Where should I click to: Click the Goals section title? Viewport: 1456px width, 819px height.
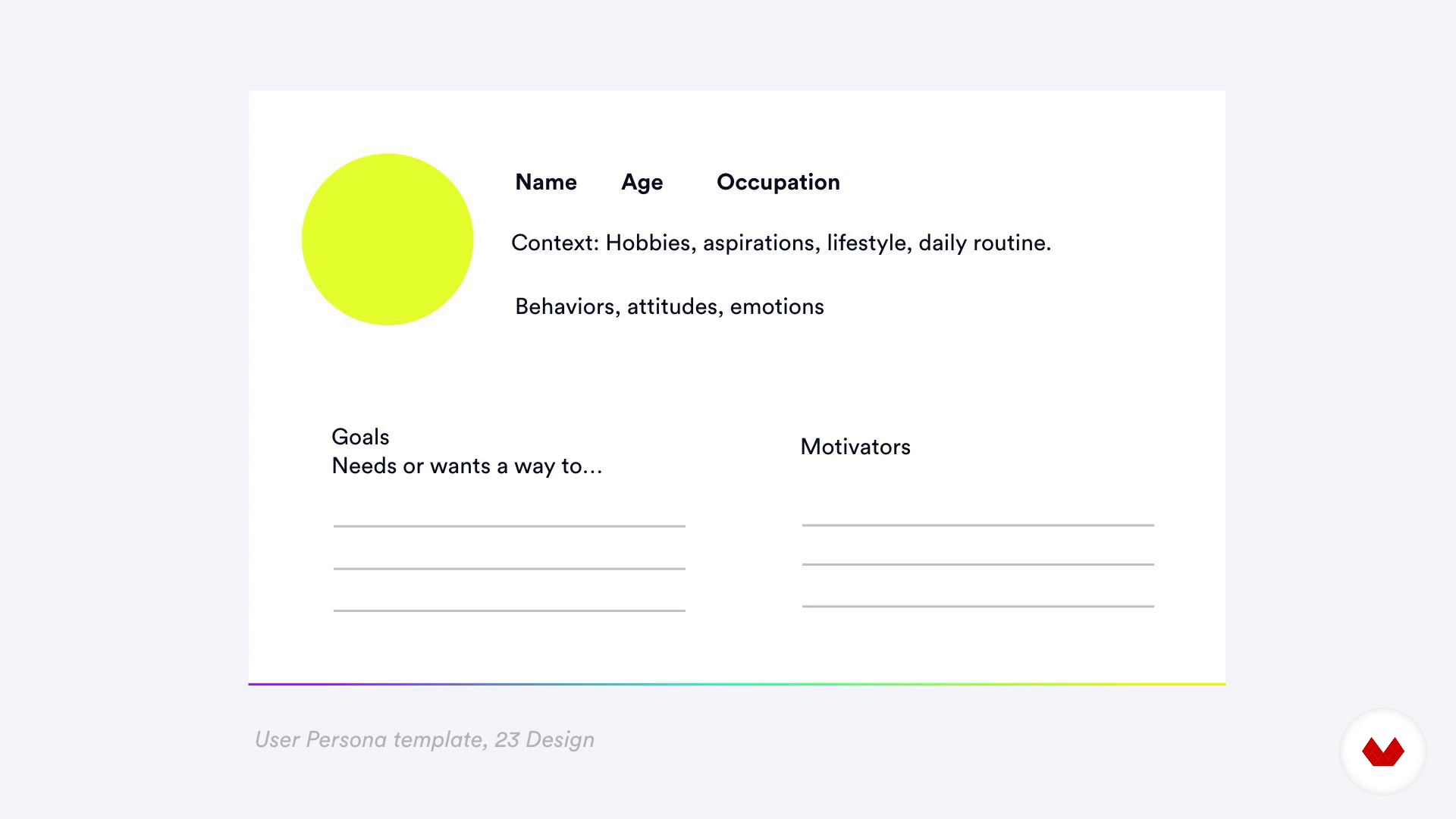pyautogui.click(x=360, y=437)
